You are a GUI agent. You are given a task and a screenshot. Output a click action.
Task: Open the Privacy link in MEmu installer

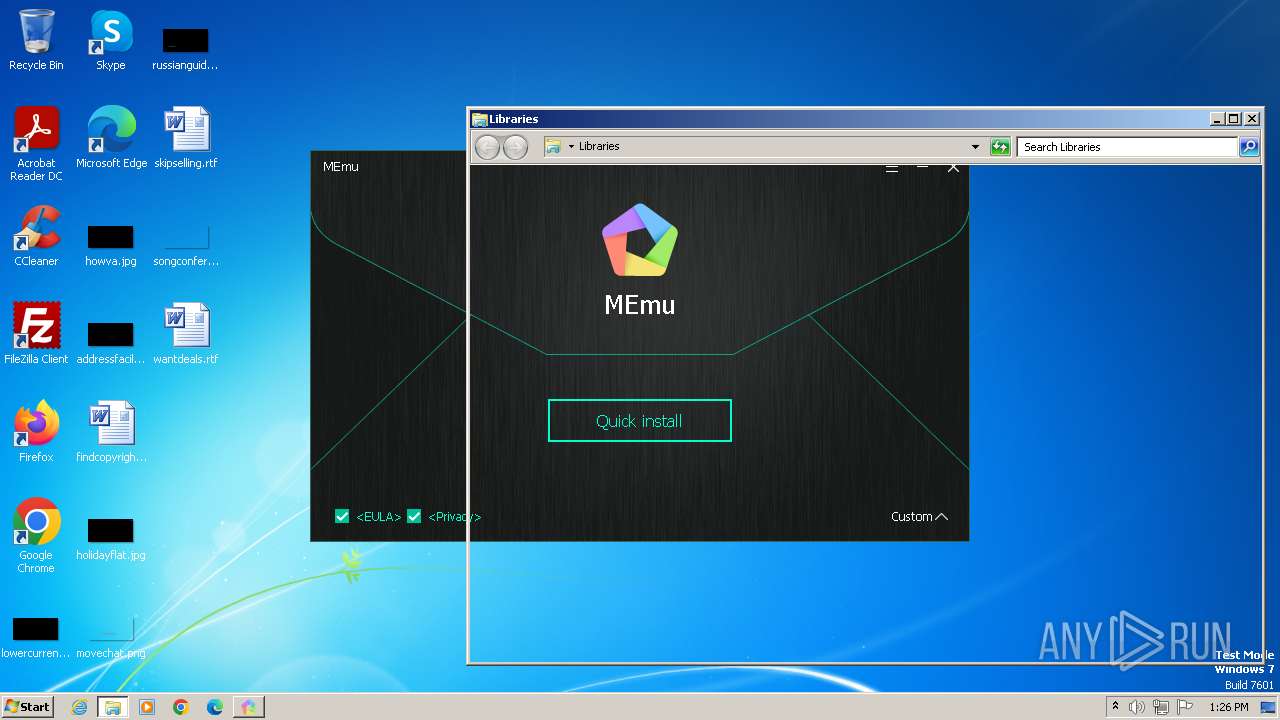tap(454, 517)
